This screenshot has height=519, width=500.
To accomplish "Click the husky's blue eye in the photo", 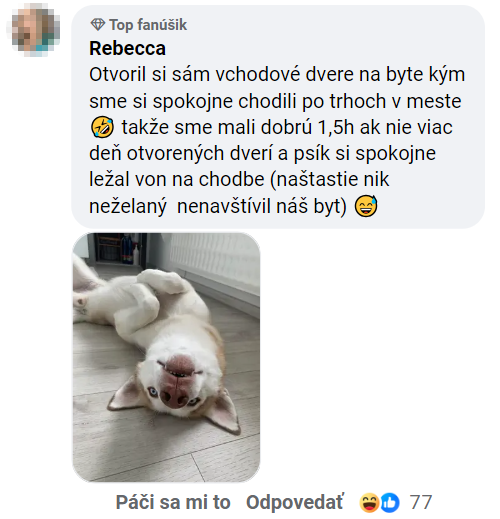I will tap(153, 391).
